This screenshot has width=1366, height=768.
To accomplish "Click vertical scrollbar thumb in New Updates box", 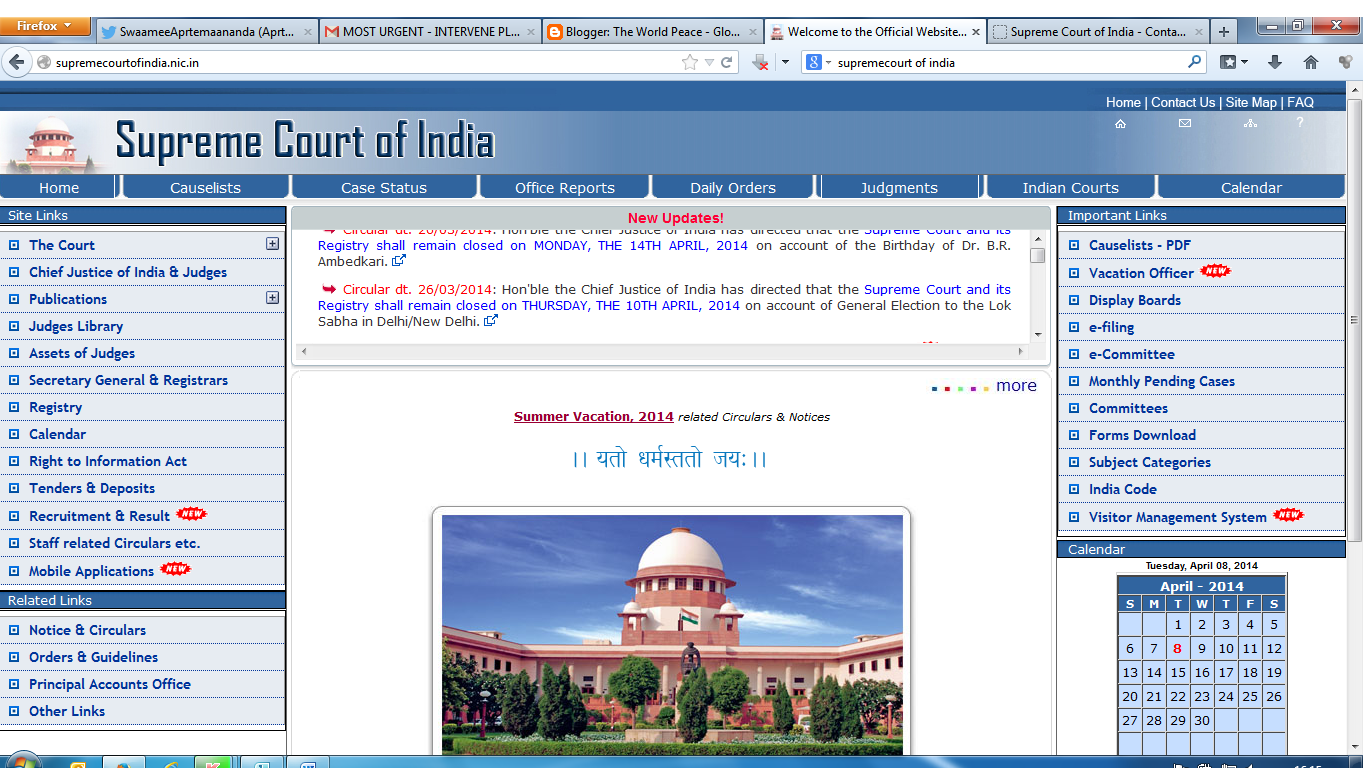I will [1038, 254].
